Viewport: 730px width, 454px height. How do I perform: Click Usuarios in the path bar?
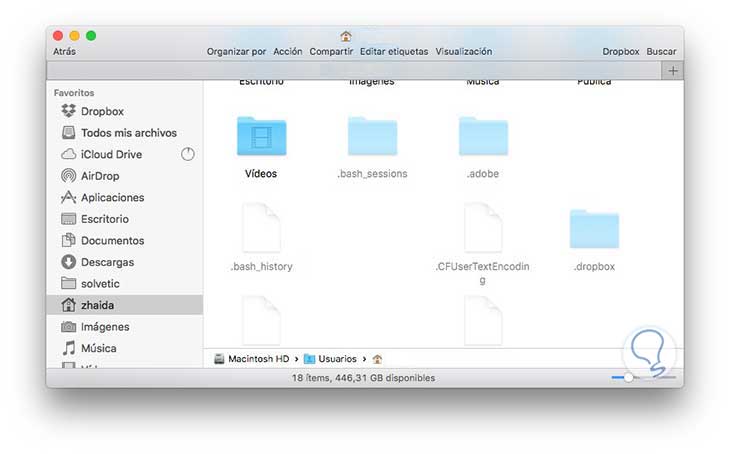point(330,359)
